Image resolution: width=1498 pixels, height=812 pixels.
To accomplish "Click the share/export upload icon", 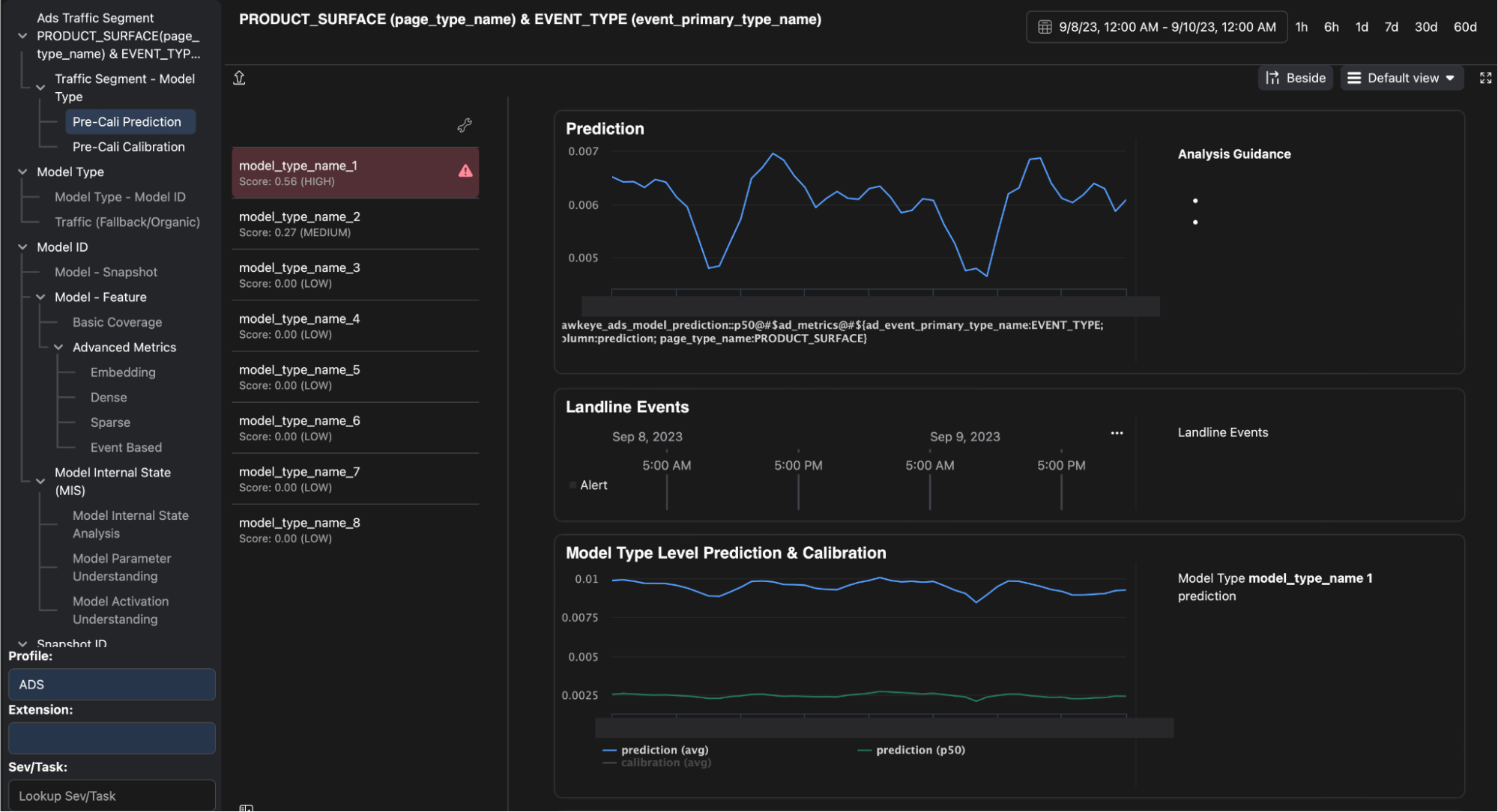I will coord(239,78).
